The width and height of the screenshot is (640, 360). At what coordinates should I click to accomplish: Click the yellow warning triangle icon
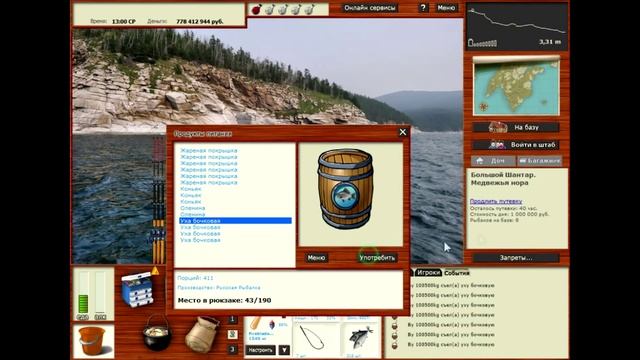point(156,271)
